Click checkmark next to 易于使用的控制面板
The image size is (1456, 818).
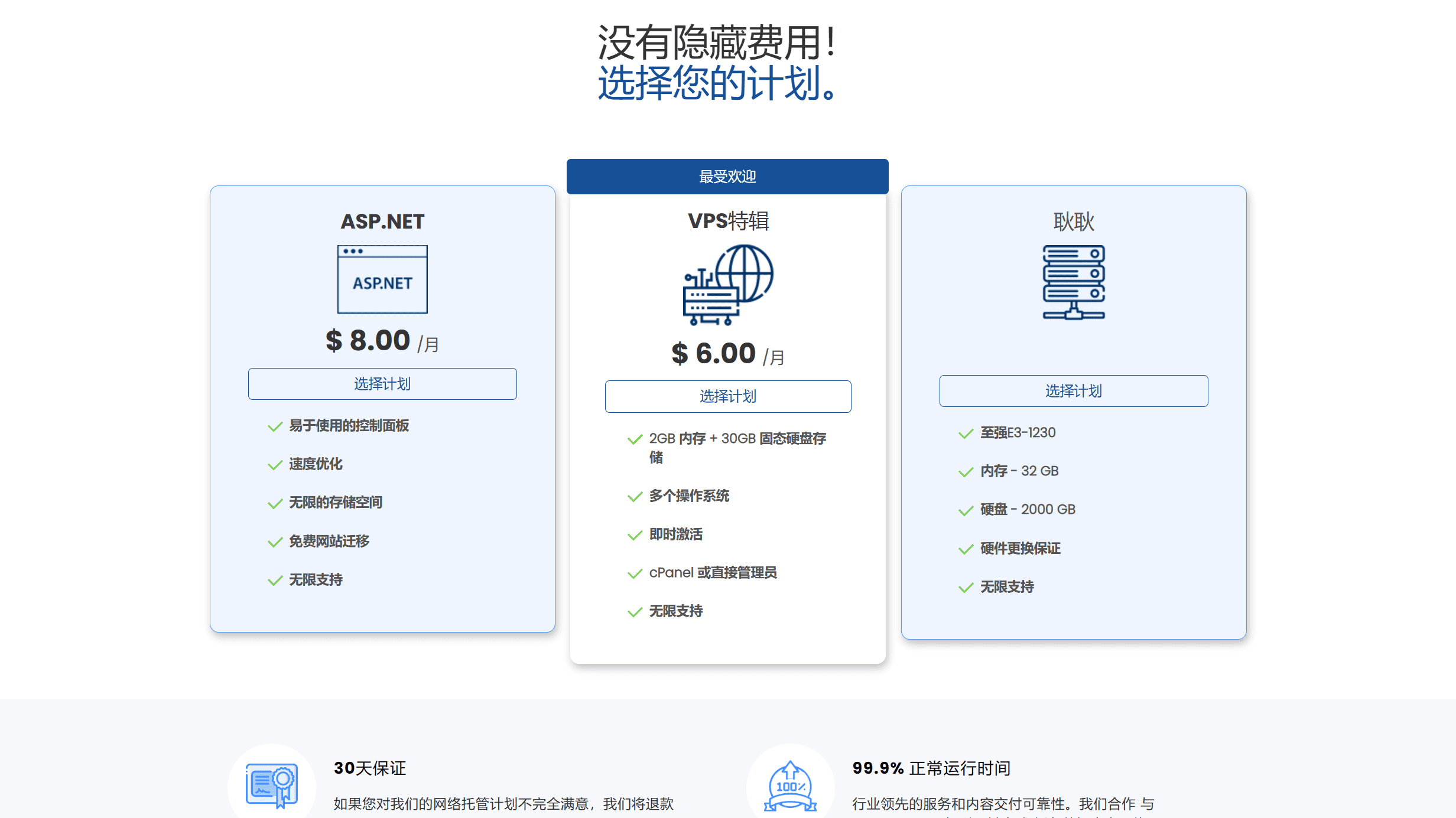tap(275, 426)
